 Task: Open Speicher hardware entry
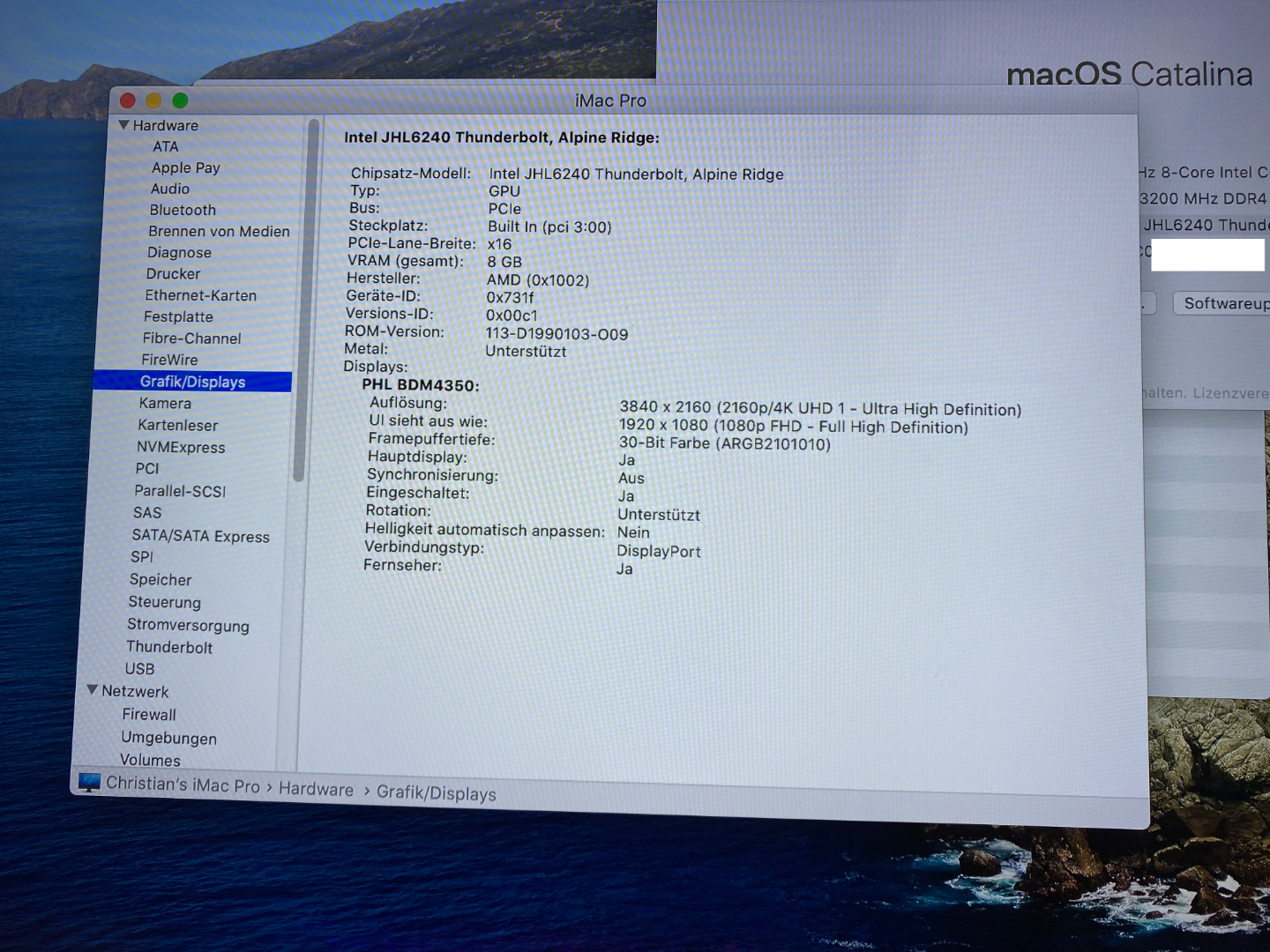161,579
